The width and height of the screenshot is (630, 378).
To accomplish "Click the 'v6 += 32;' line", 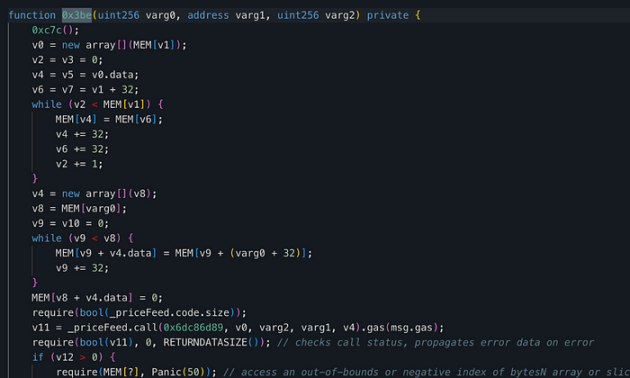I will 82,149.
